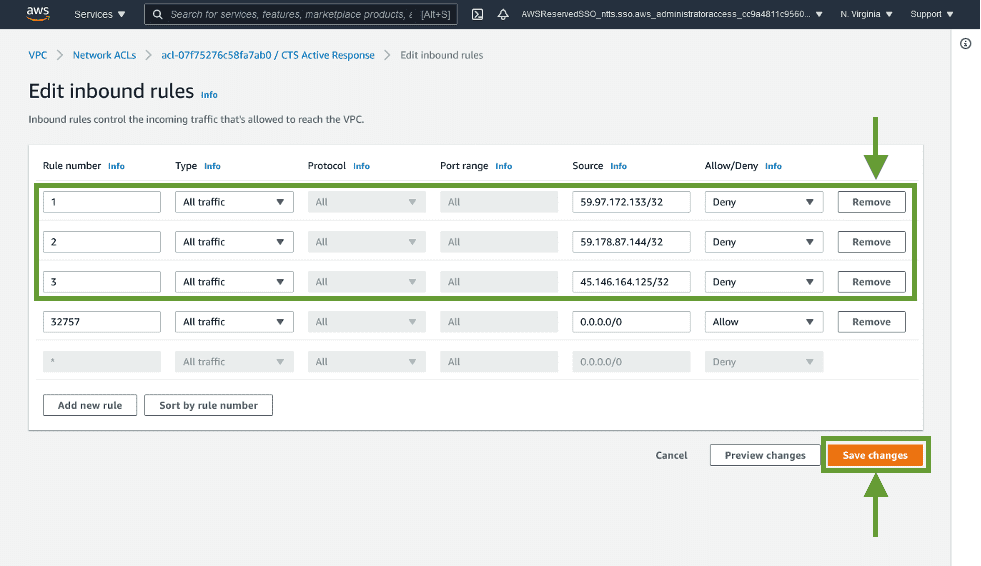Viewport: 981px width, 566px height.
Task: Open the CTS Active Response ACL breadcrumb
Action: coord(268,55)
